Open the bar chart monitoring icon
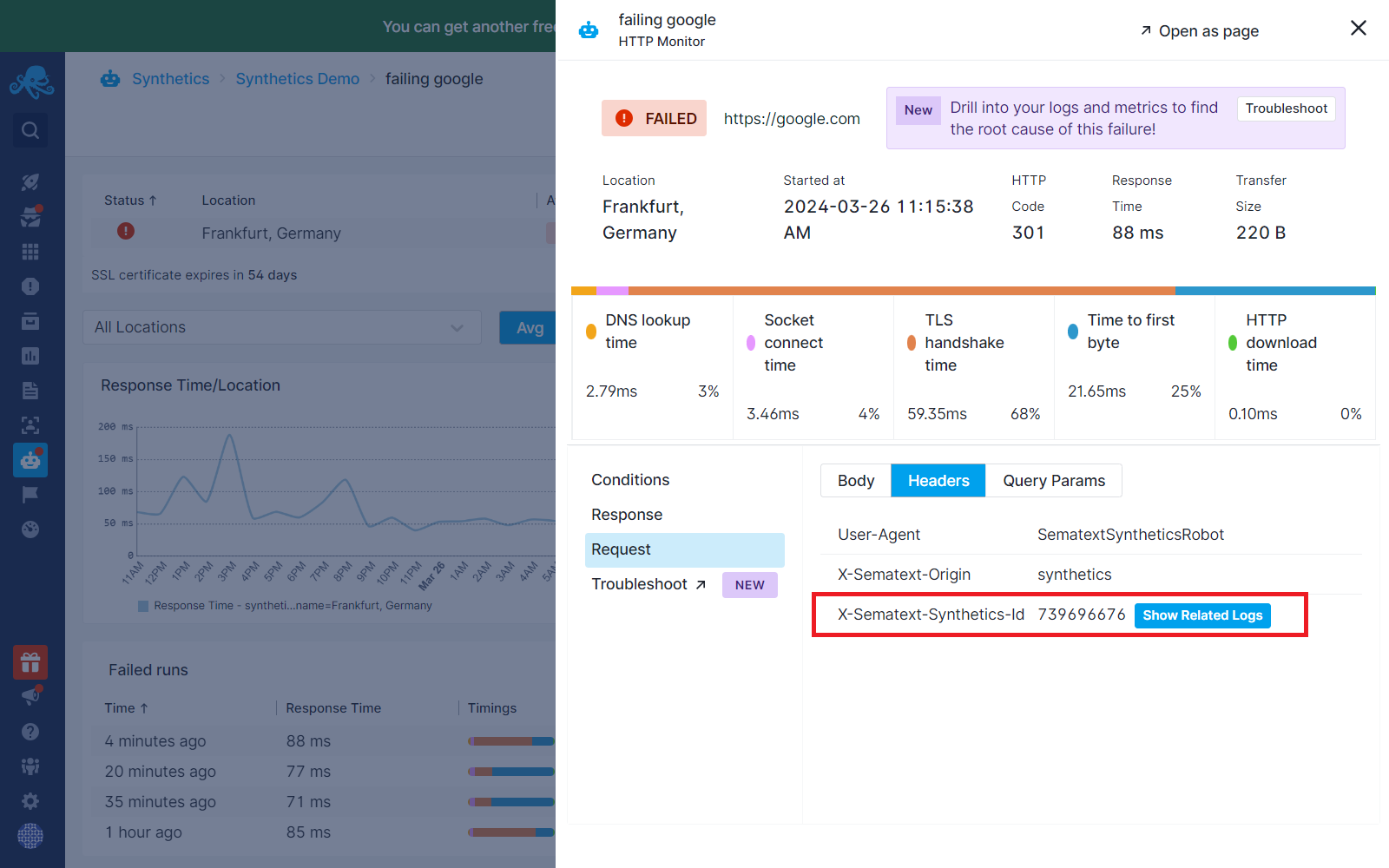 point(30,356)
